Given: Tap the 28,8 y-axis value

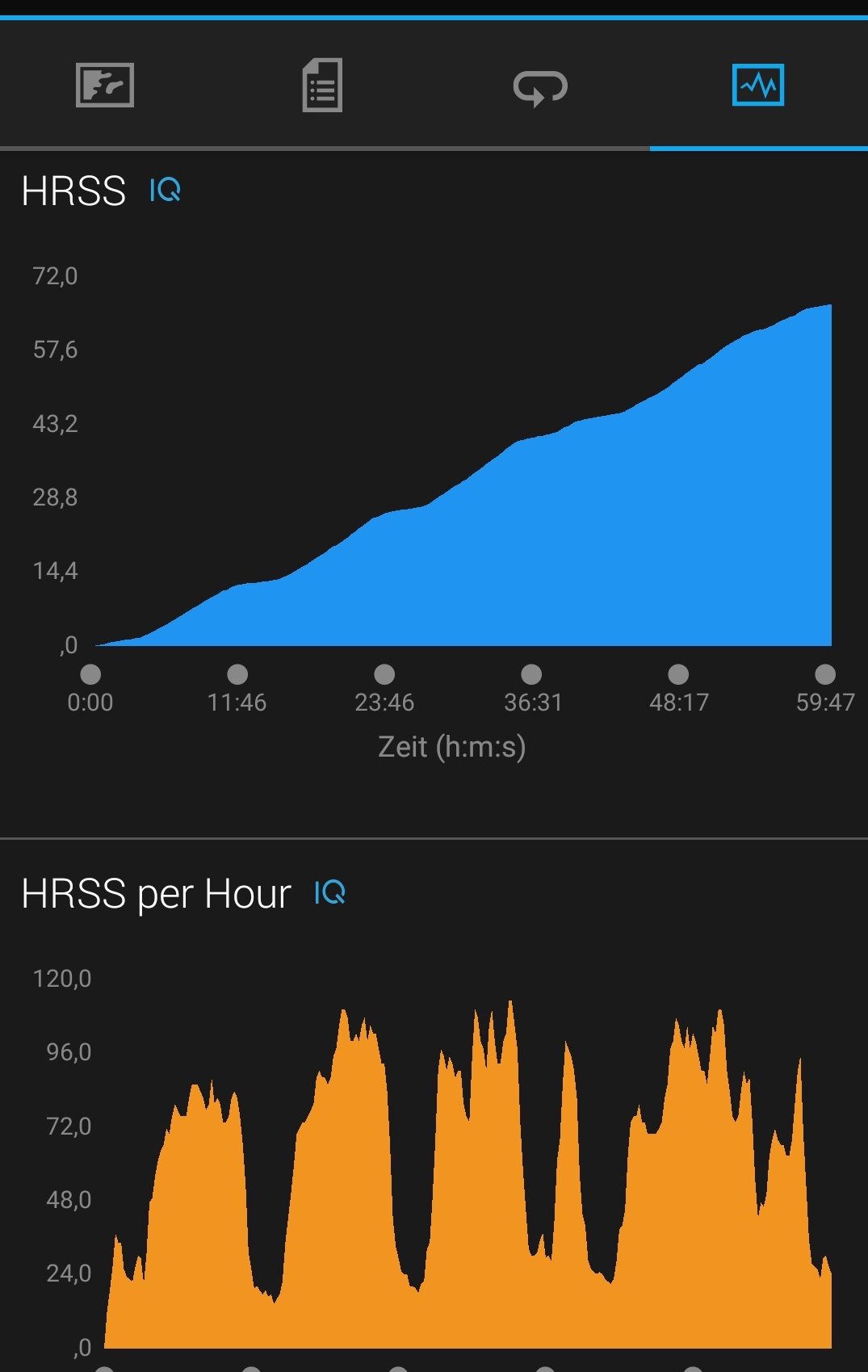Looking at the screenshot, I should coord(55,497).
